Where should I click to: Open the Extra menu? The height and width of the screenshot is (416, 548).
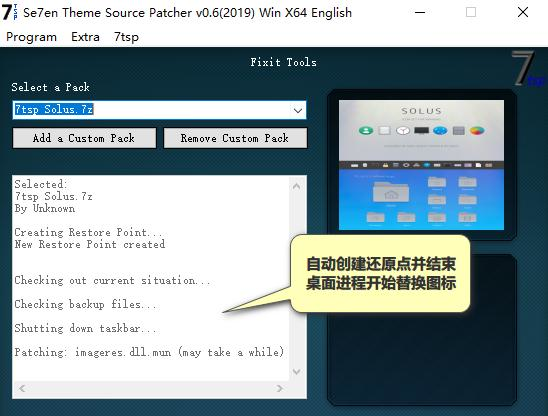[x=85, y=37]
